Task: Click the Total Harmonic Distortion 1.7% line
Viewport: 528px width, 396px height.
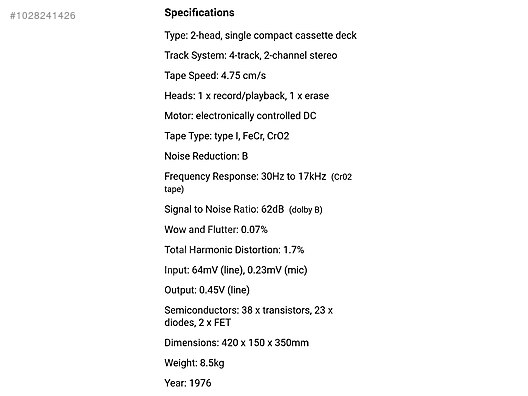Action: (234, 250)
